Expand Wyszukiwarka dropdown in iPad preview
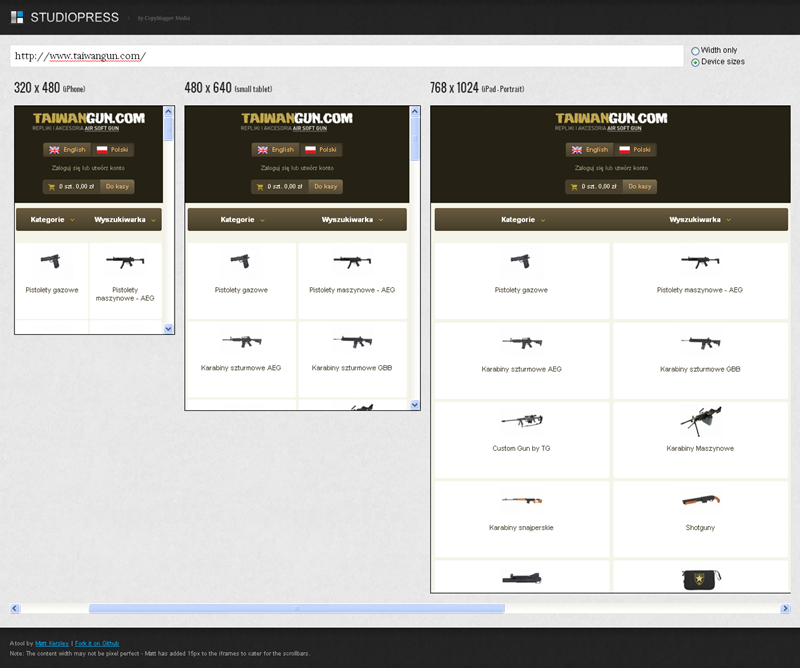 700,219
